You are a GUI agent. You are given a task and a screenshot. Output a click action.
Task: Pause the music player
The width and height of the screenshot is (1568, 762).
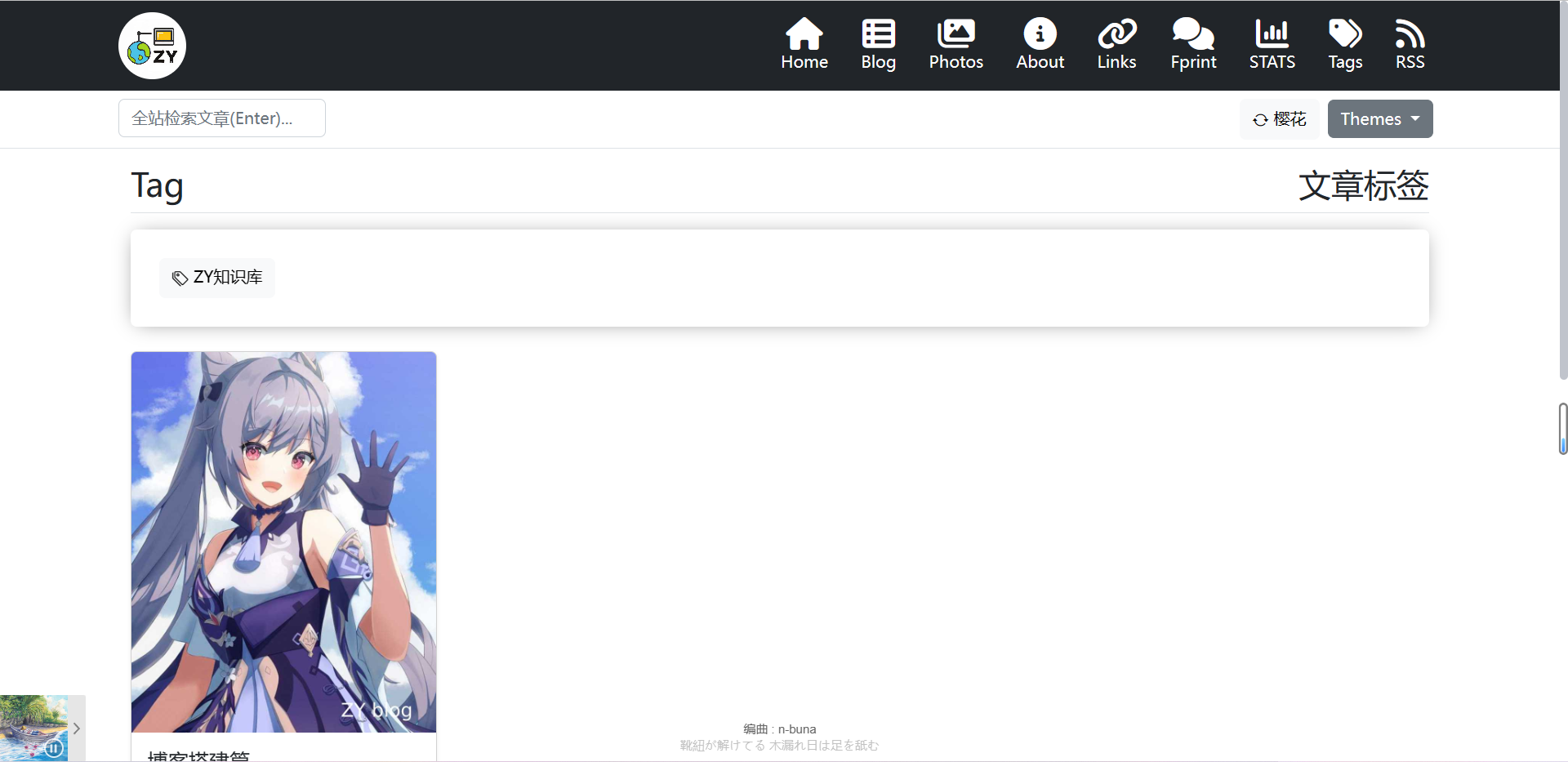[54, 748]
